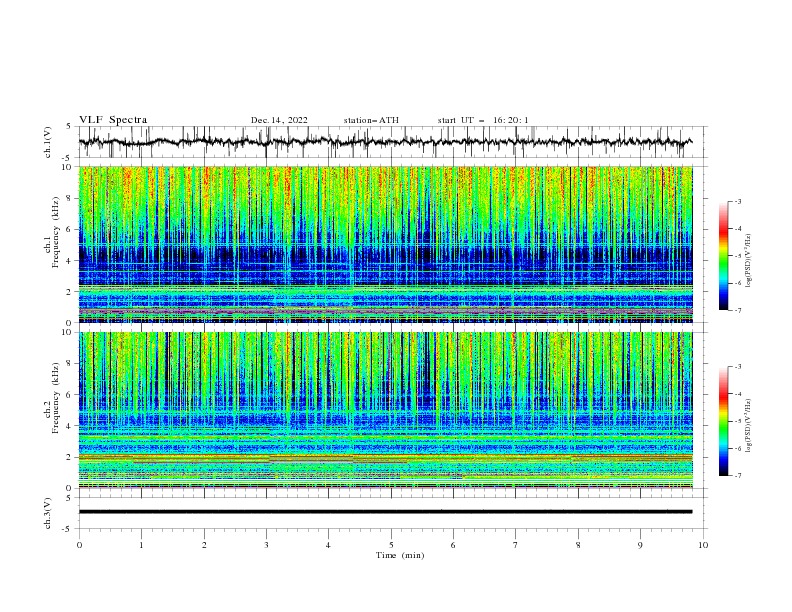Viewport: 792px width, 612px height.
Task: Click the "6" kHz tick on ch.1 spectrogram
Action: coord(70,230)
